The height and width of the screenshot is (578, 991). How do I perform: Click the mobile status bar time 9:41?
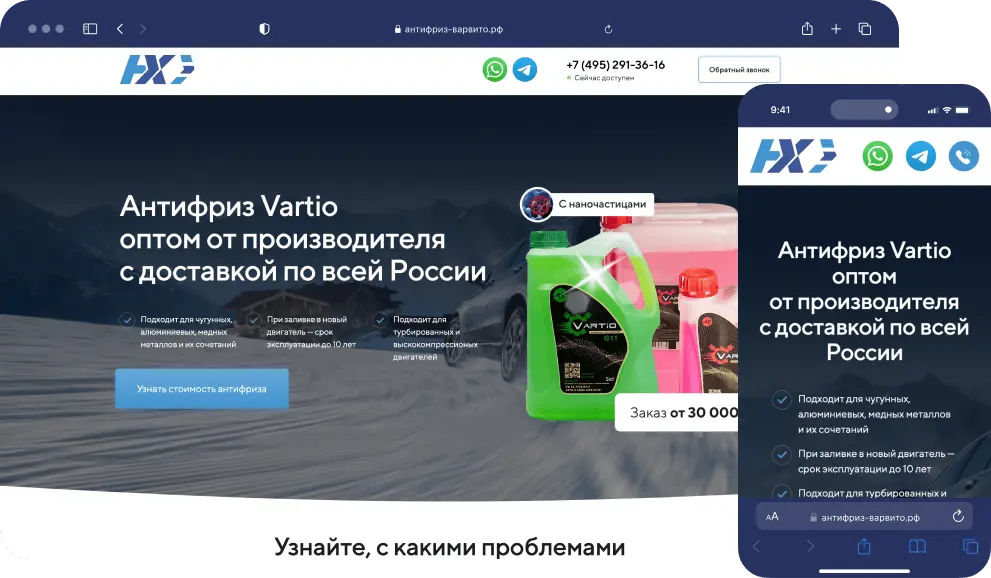click(780, 110)
